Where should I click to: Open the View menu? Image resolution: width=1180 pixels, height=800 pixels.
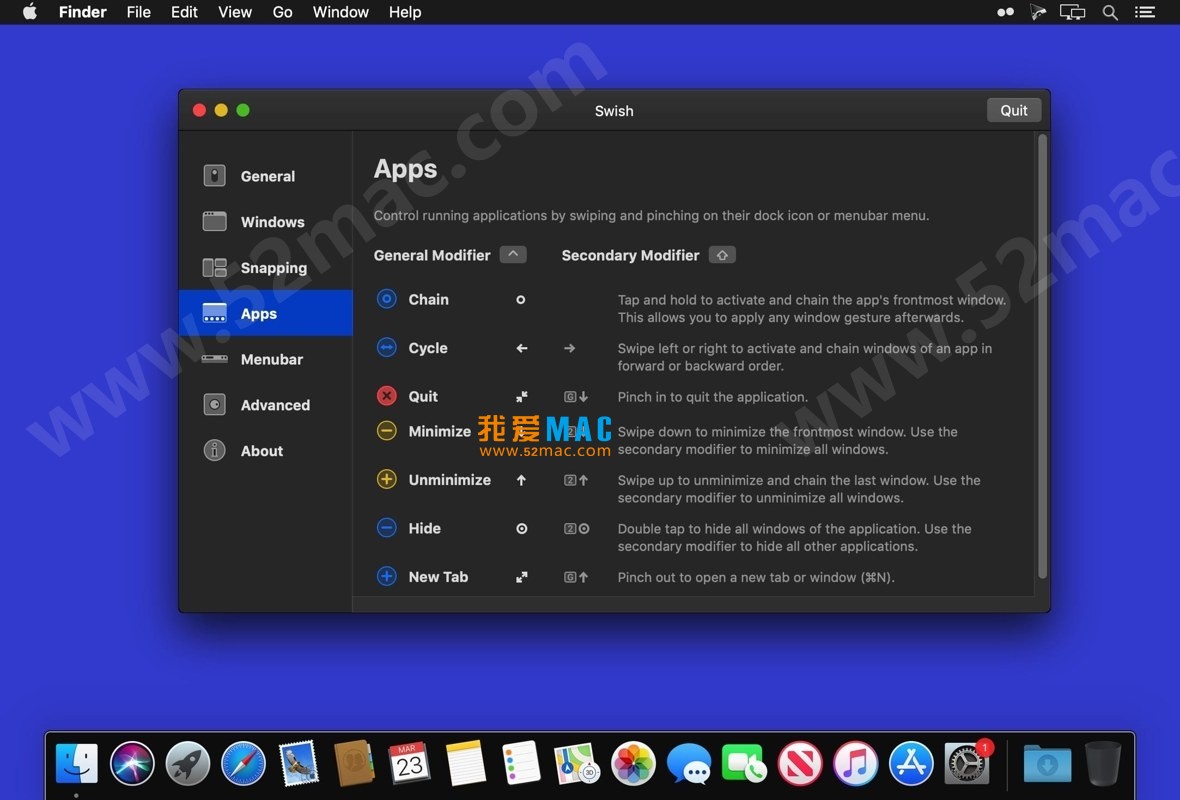(x=235, y=12)
